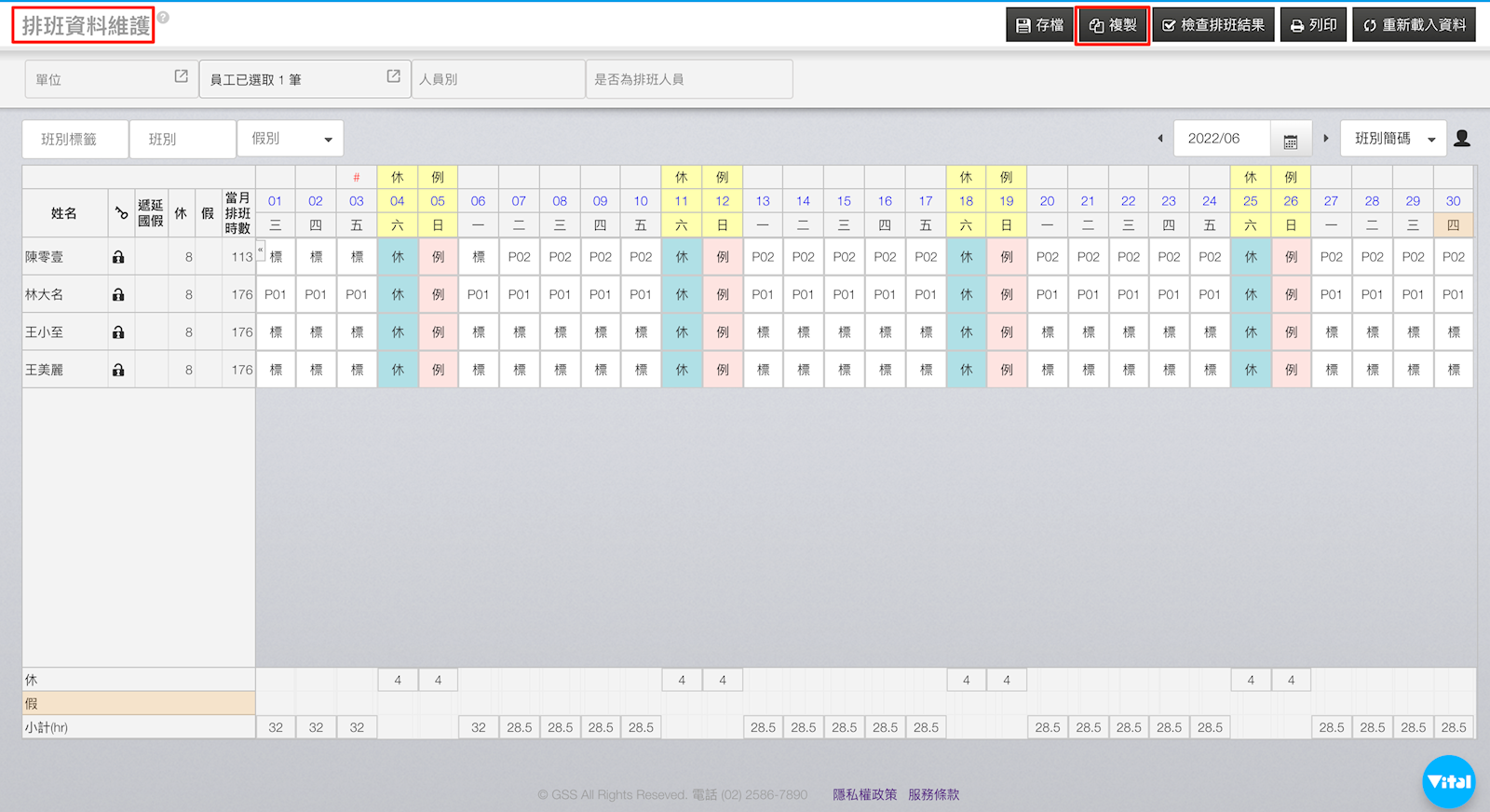The width and height of the screenshot is (1490, 812).
Task: Open the 班別簡碼 display dropdown
Action: [1393, 139]
